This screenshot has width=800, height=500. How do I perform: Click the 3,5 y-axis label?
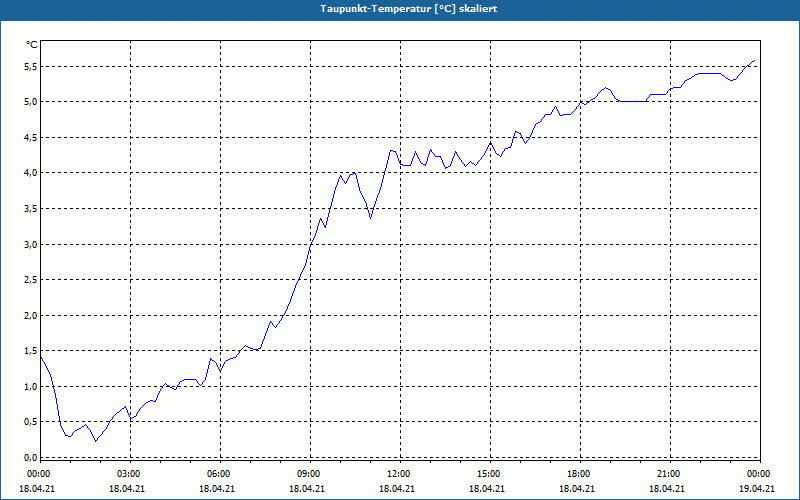tap(31, 209)
